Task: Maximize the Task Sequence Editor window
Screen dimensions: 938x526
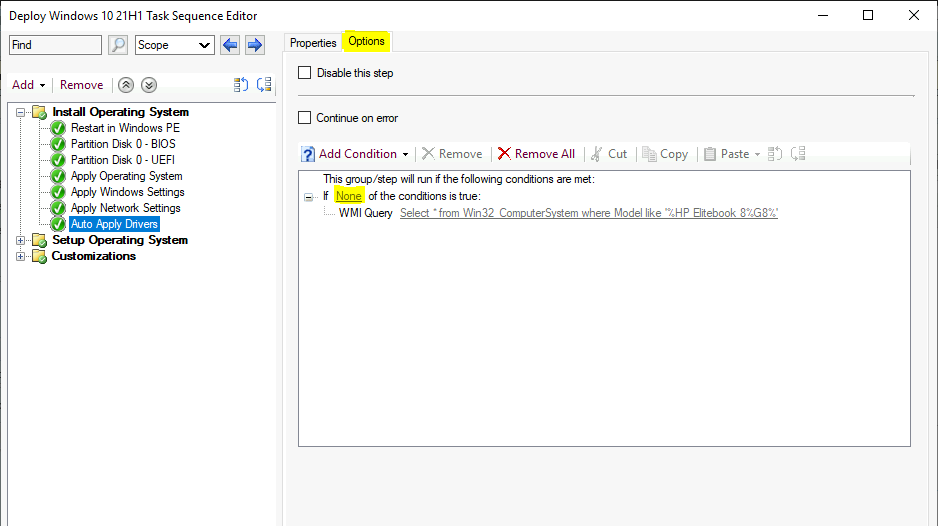Action: (868, 16)
